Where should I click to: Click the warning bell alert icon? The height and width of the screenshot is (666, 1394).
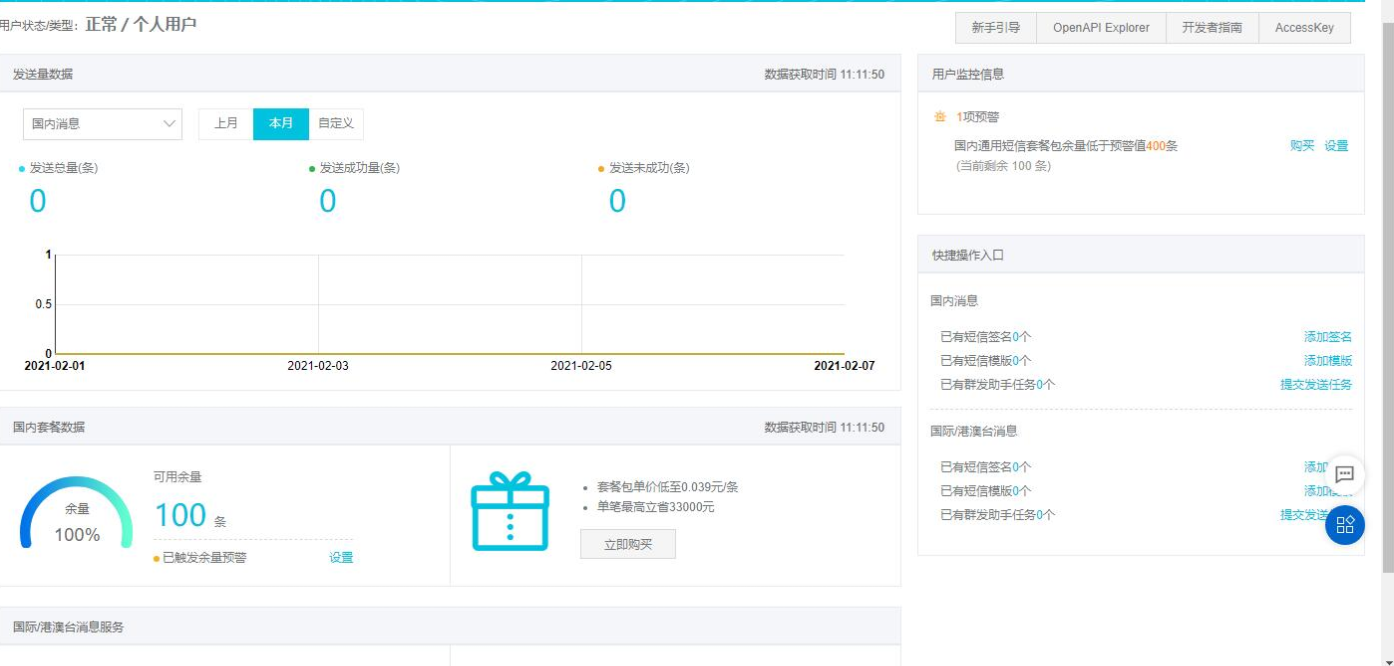939,118
